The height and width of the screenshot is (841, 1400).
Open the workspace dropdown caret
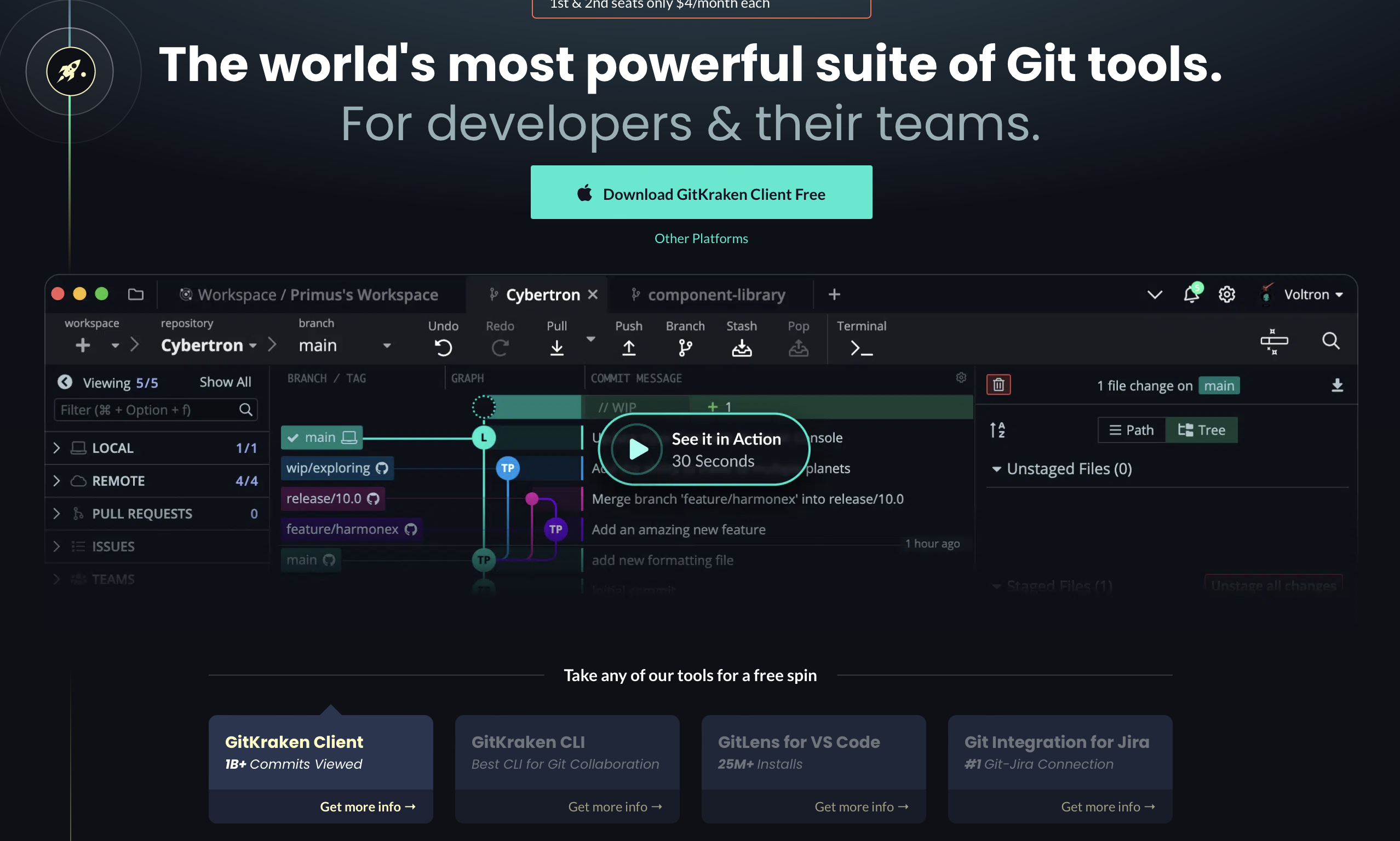tap(115, 345)
